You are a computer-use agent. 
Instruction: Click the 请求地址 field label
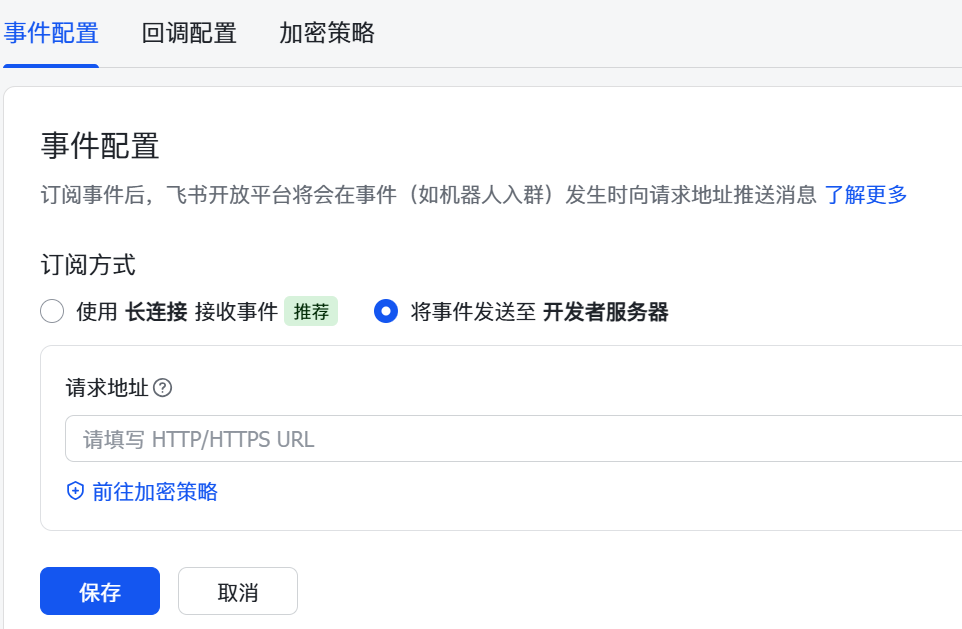(x=107, y=388)
